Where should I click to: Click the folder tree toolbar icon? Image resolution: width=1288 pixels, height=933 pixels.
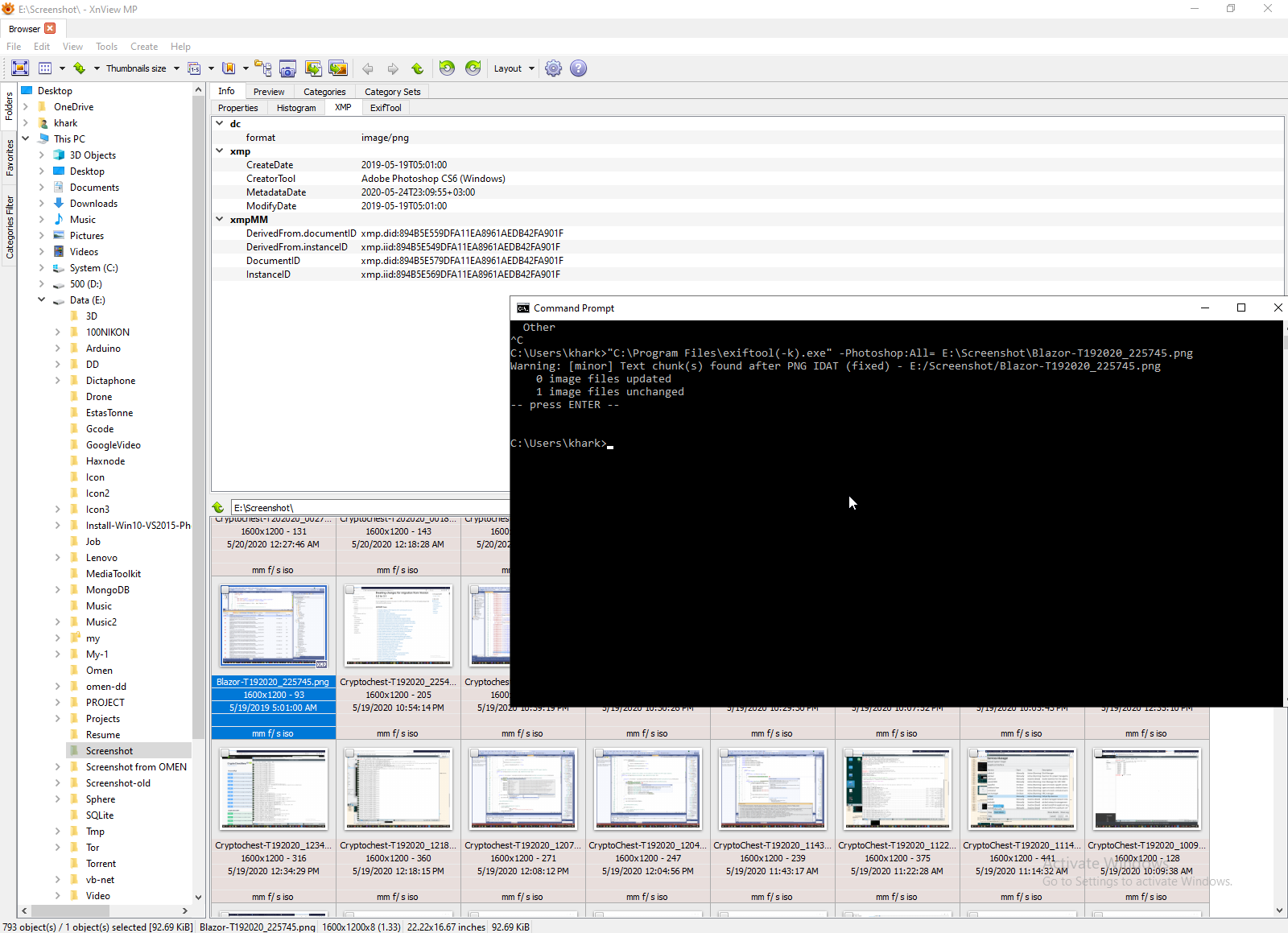263,68
